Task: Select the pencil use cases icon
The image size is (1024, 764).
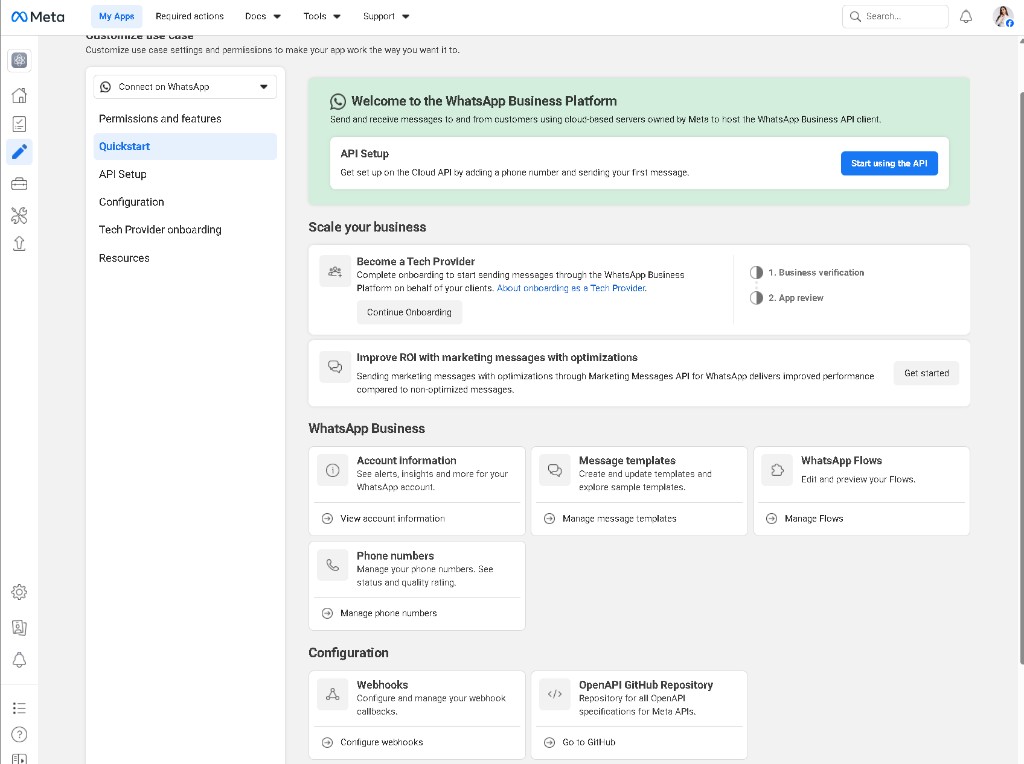Action: click(x=20, y=152)
